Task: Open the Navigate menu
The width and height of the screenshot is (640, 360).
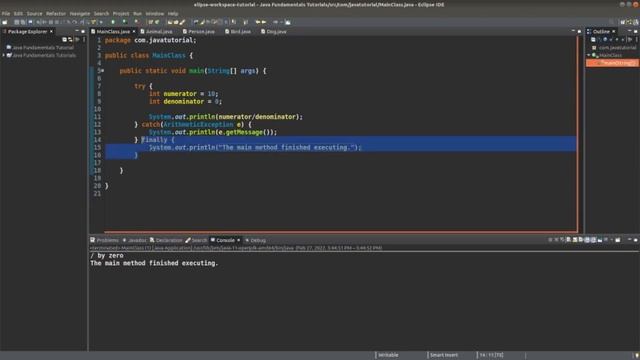Action: [x=80, y=13]
